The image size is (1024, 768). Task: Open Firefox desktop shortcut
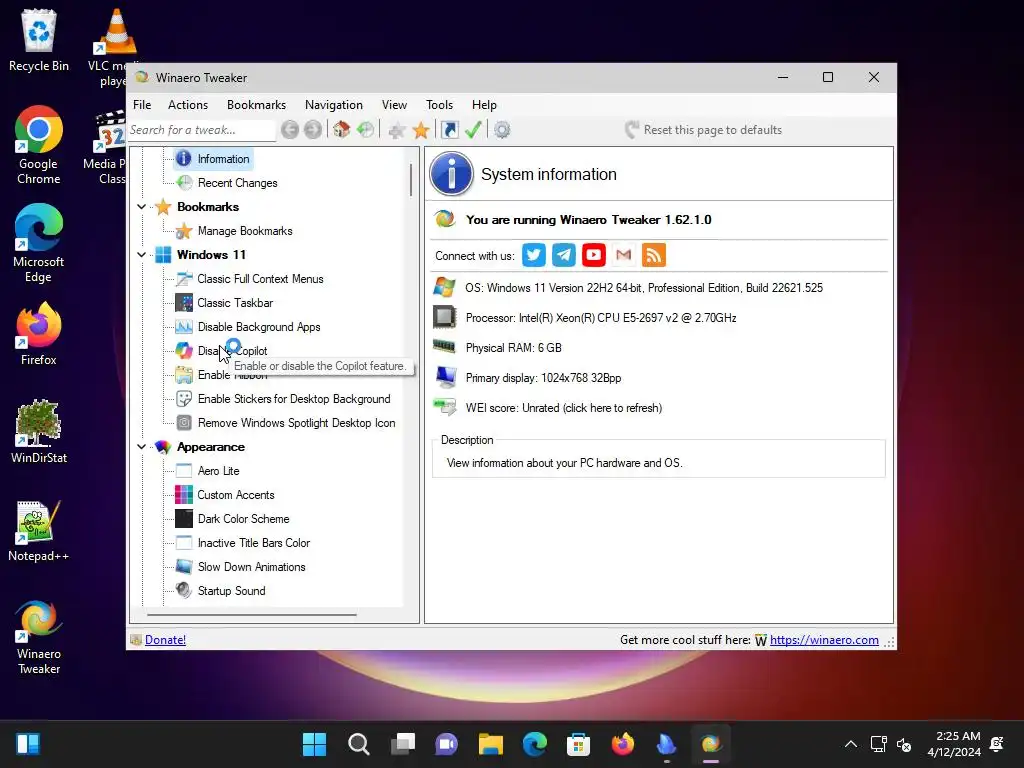pos(39,334)
